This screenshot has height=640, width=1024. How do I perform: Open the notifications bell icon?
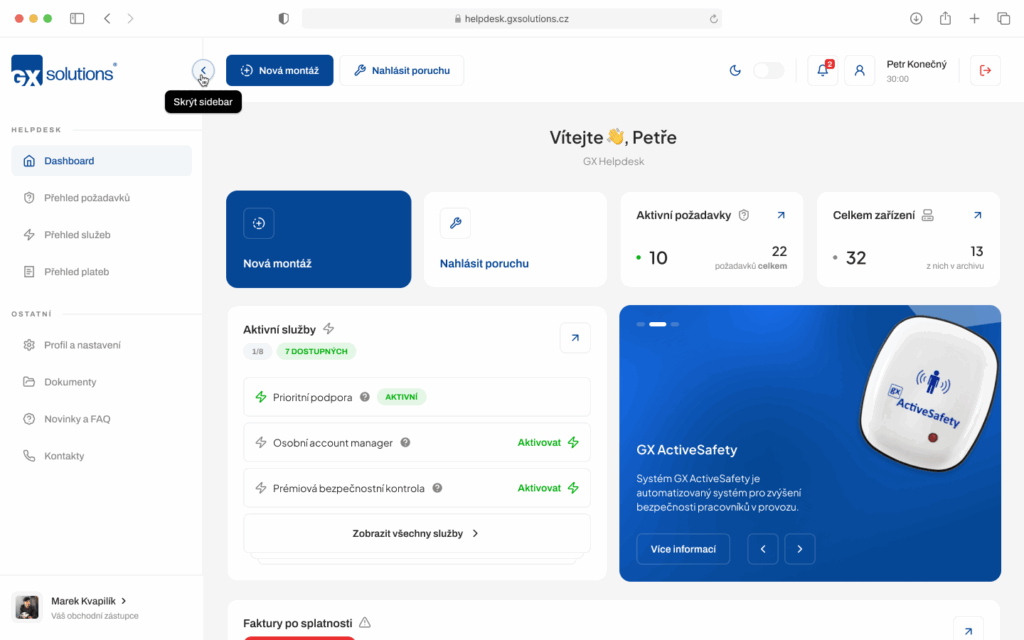click(x=822, y=70)
